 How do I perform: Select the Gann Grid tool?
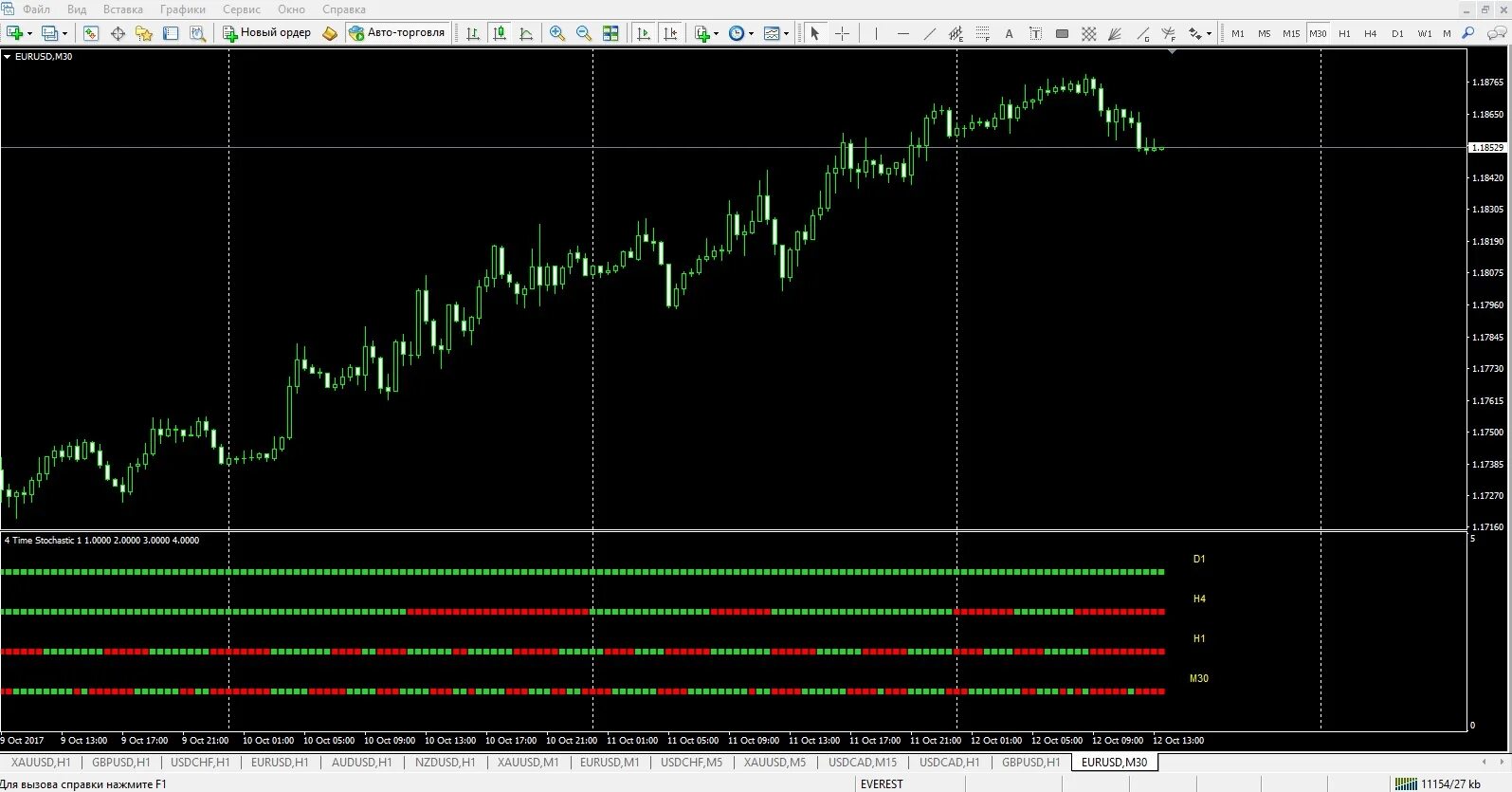(1088, 33)
